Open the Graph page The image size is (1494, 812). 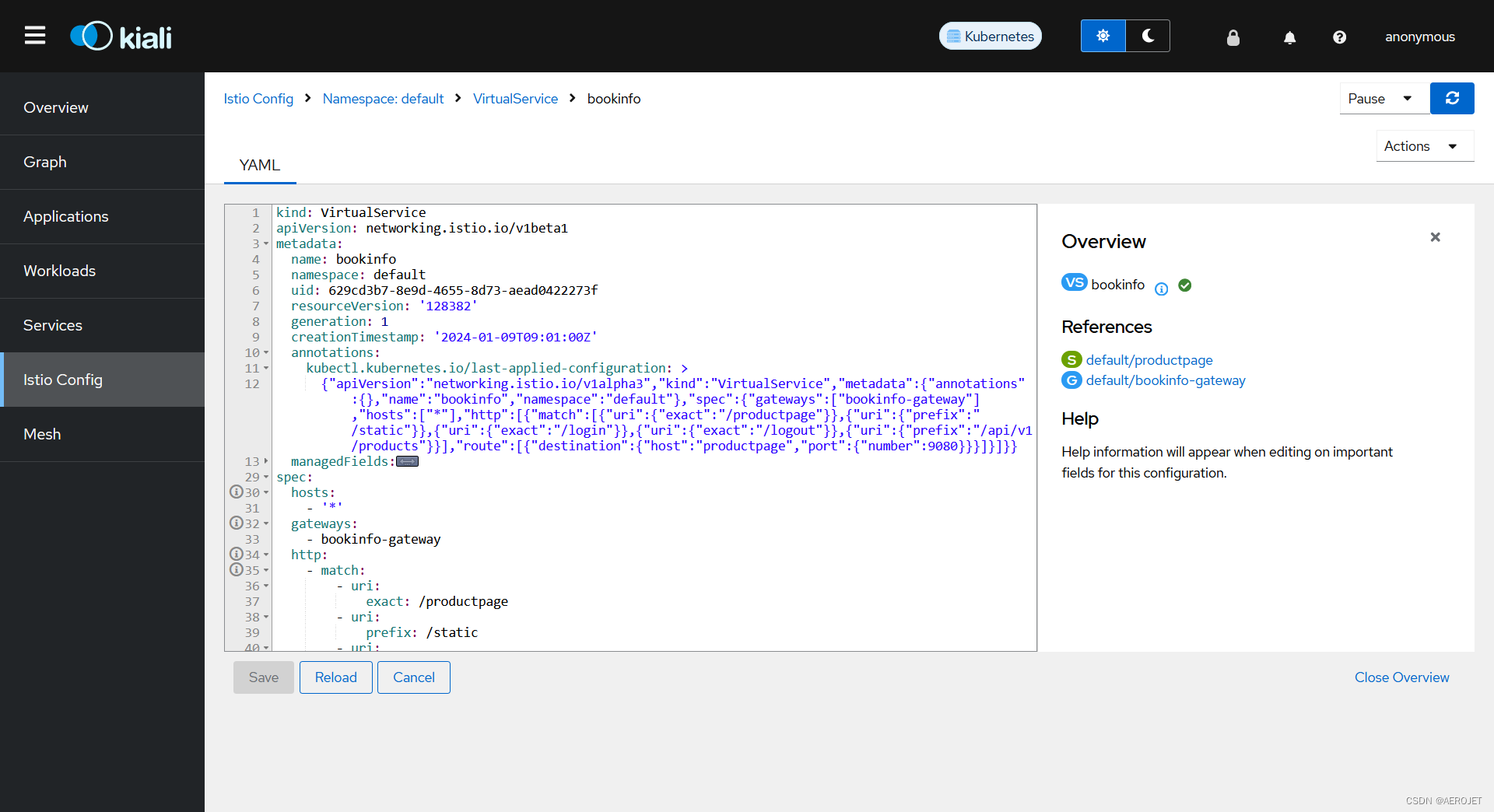102,162
